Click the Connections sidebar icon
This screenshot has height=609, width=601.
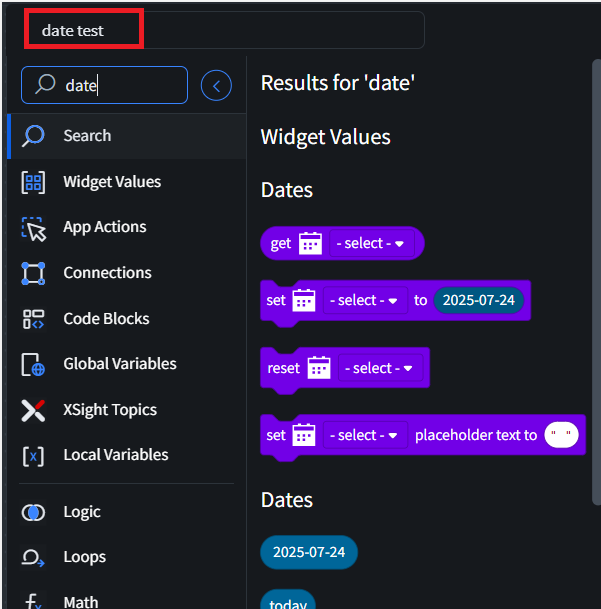coord(34,273)
